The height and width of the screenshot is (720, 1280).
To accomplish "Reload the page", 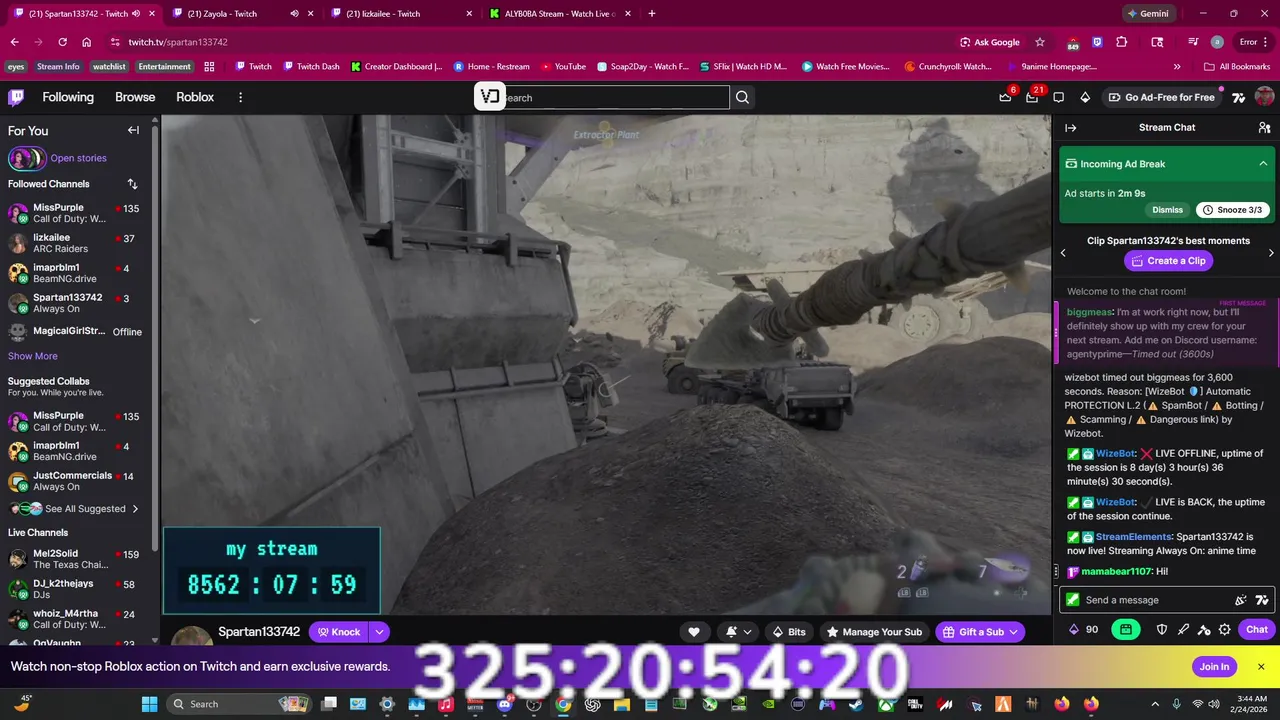I will [x=62, y=42].
